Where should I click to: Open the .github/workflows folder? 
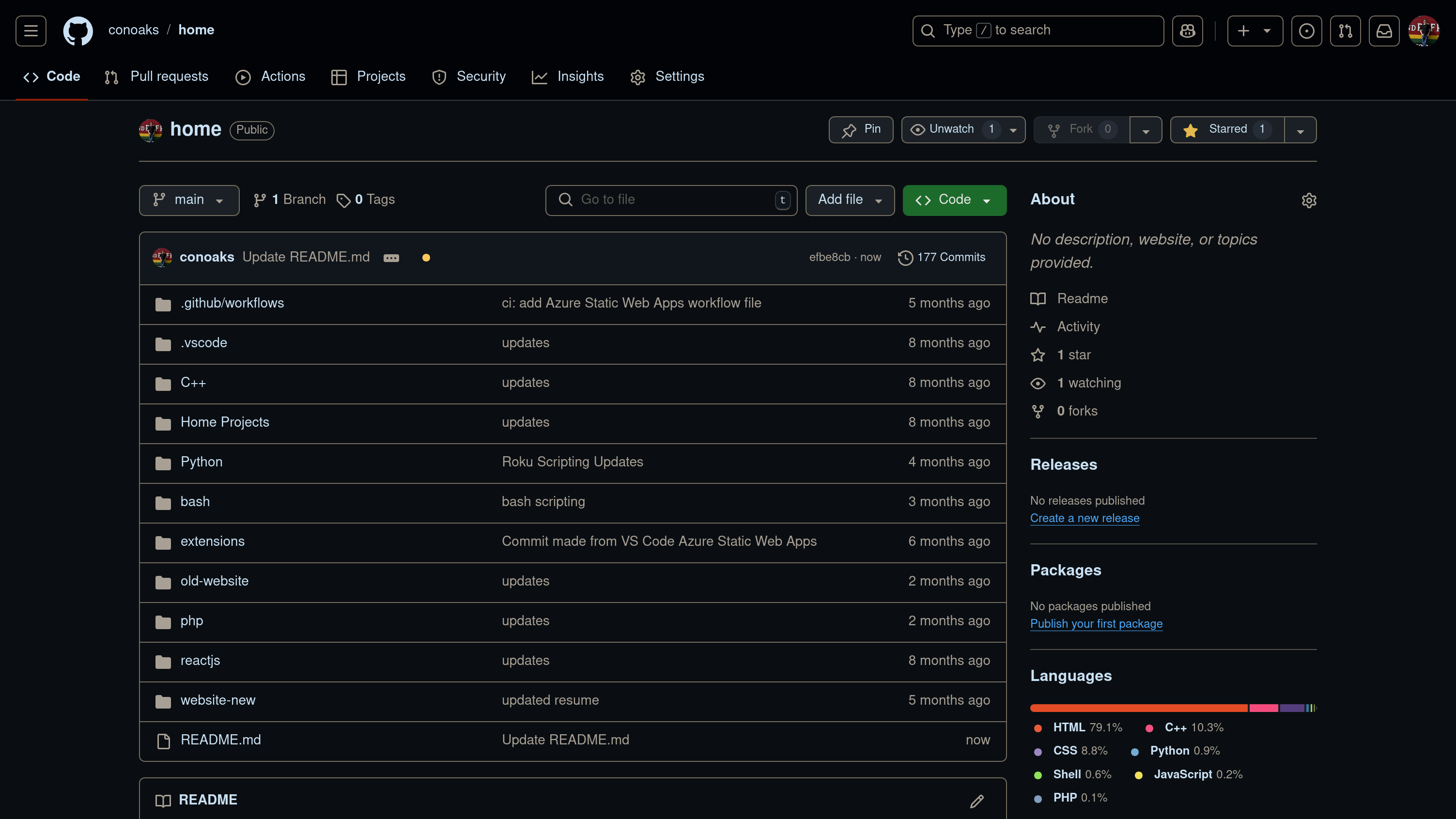click(232, 304)
